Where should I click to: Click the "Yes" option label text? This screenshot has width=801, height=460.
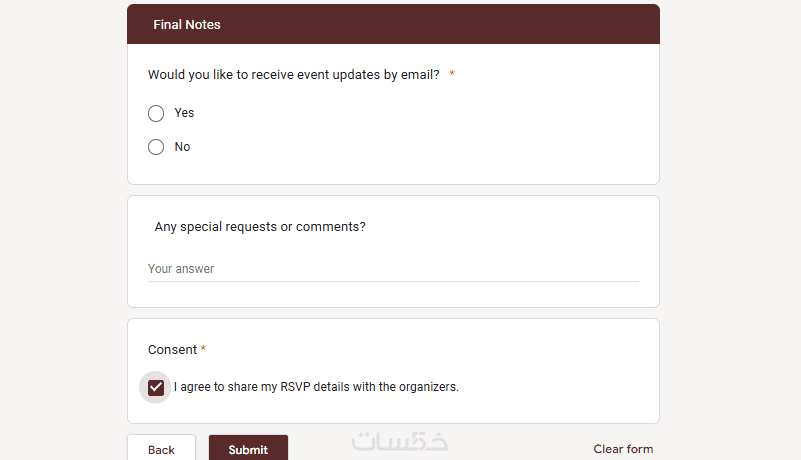click(x=184, y=113)
